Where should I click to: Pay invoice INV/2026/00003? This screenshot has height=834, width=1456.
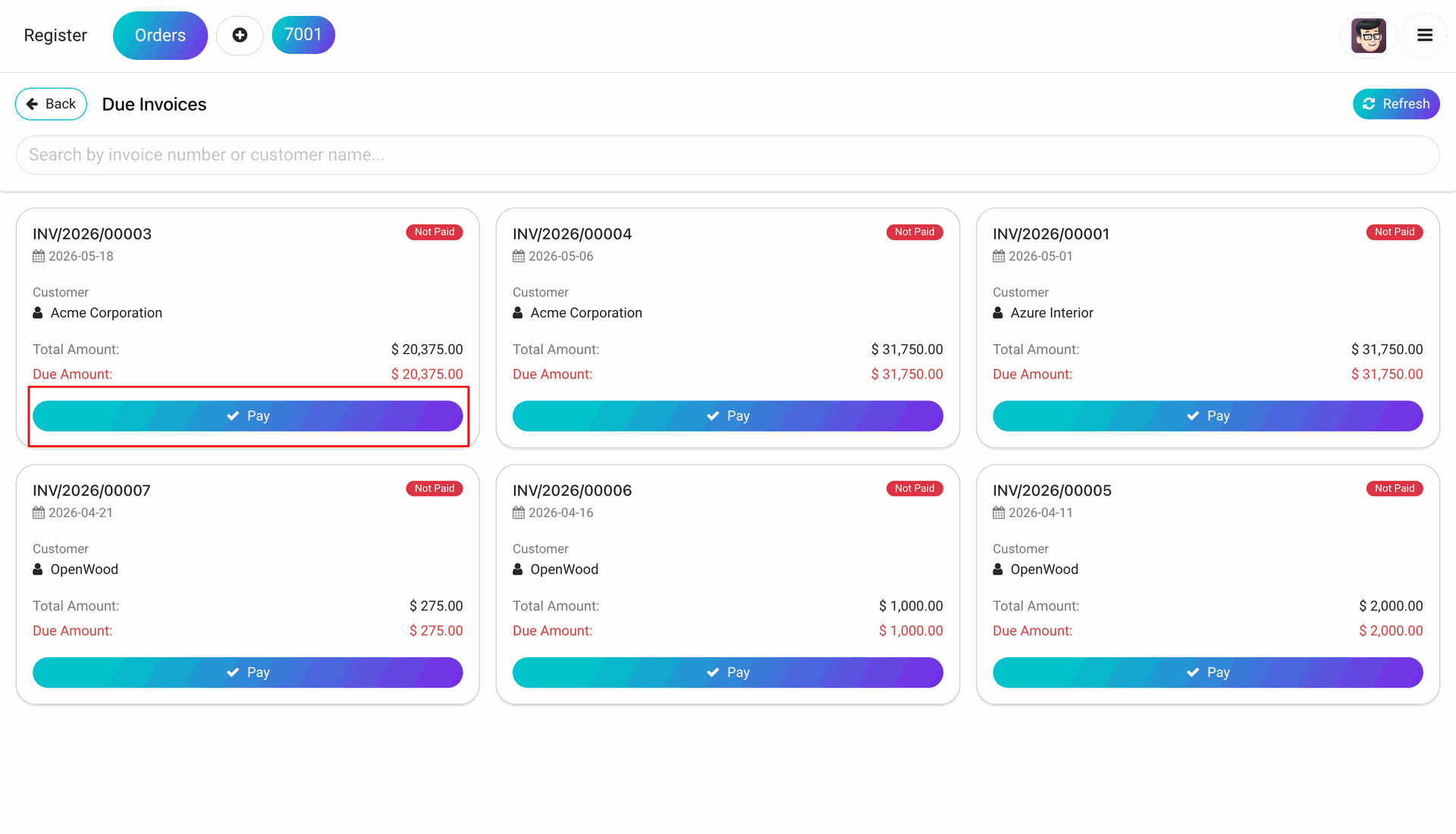248,416
